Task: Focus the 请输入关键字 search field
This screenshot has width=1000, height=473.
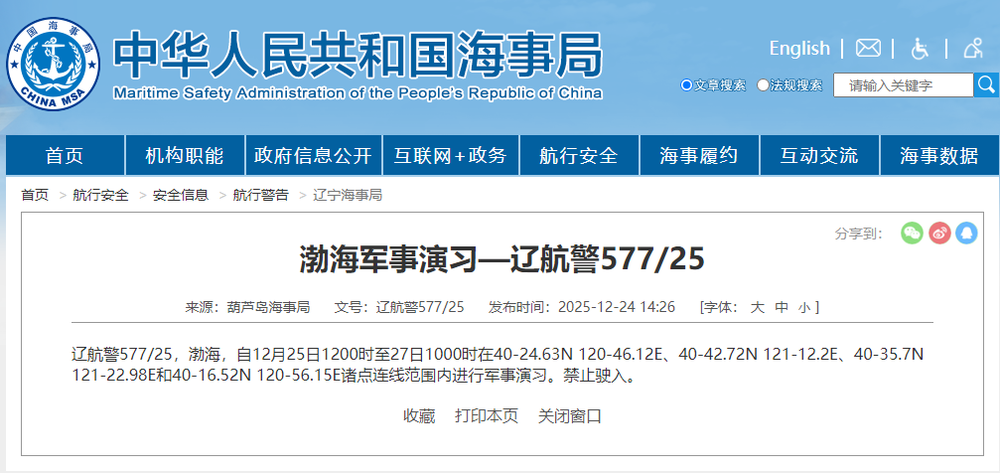Action: pyautogui.click(x=903, y=86)
